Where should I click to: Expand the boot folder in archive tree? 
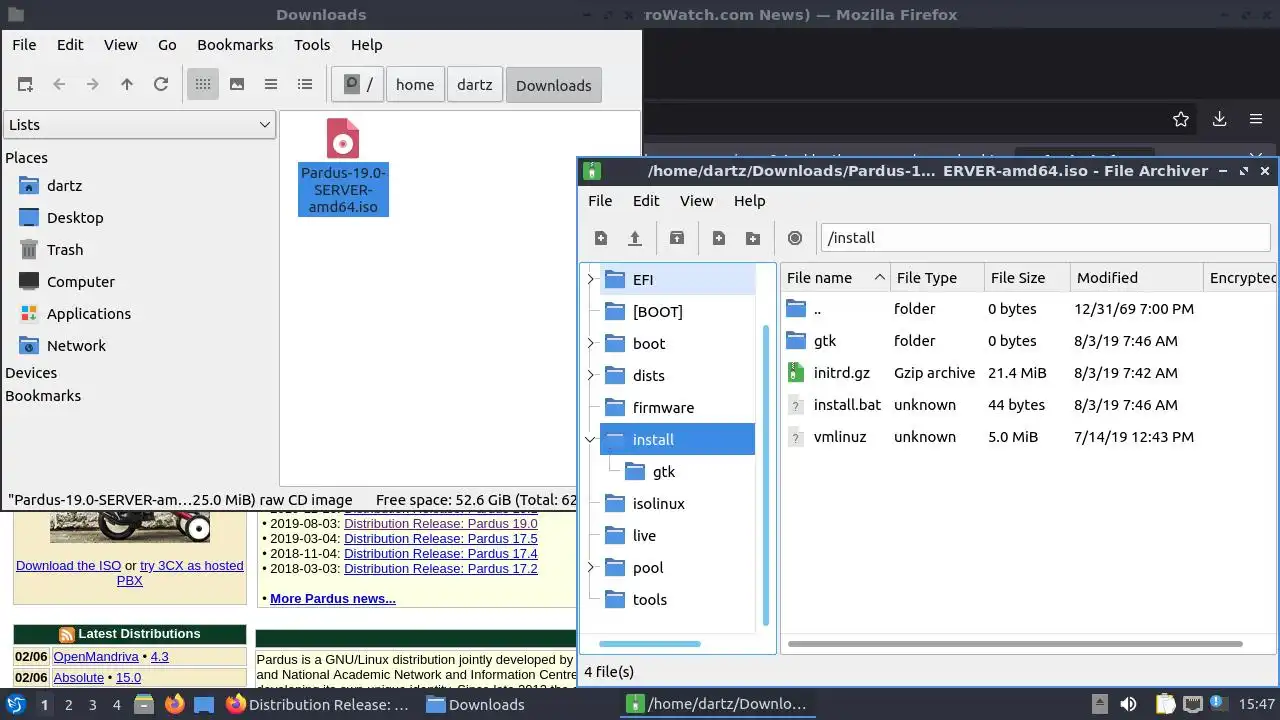(590, 344)
